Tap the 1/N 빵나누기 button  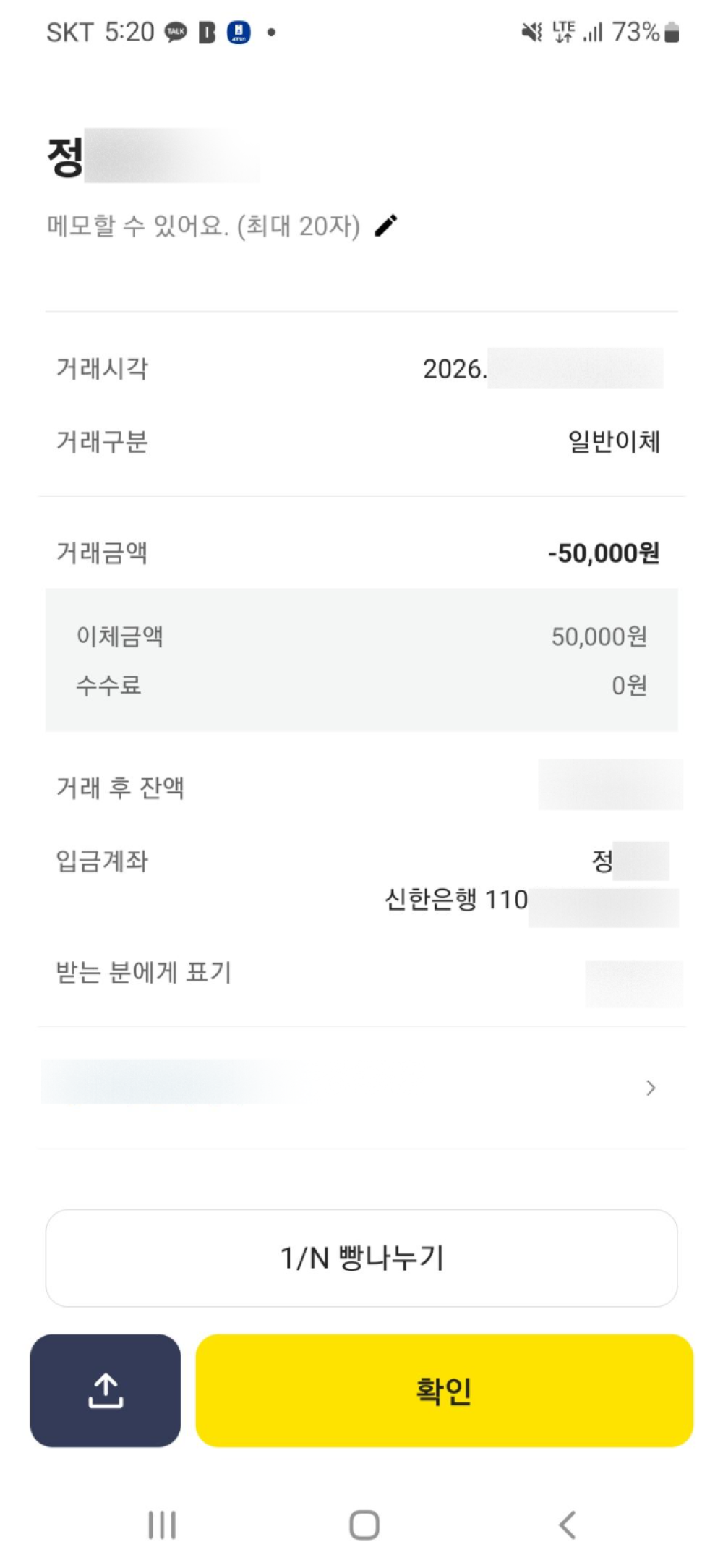point(361,1258)
